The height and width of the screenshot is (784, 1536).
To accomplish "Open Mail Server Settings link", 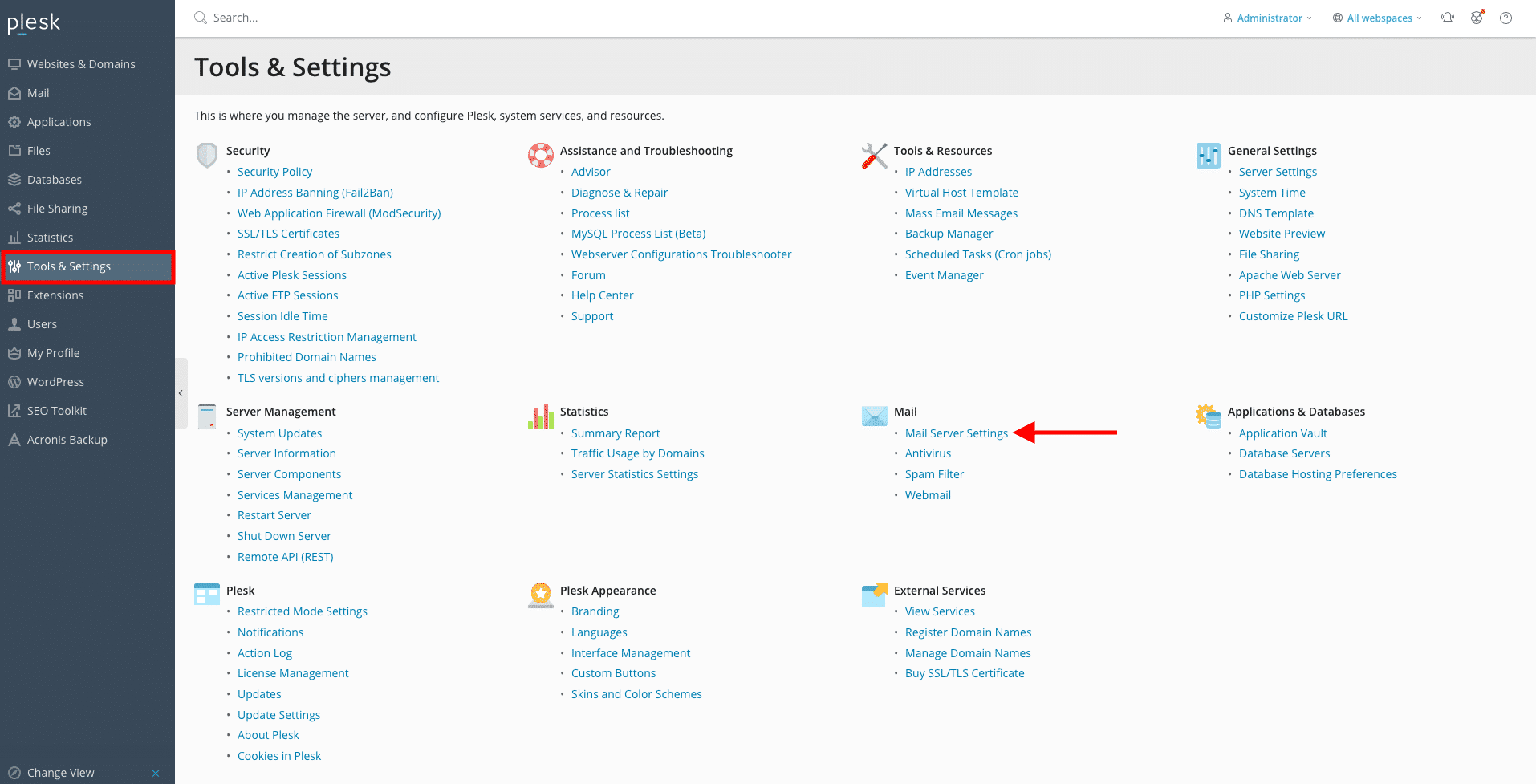I will [x=957, y=433].
